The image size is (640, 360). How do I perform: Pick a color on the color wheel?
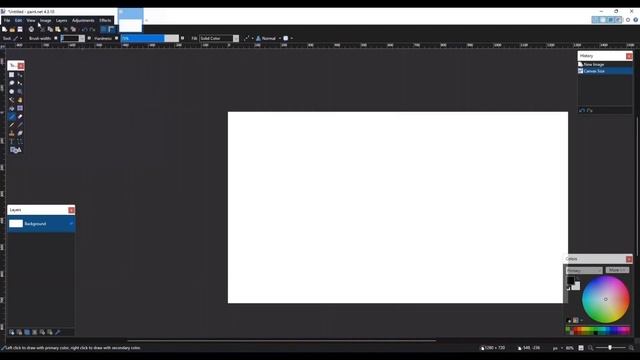pos(606,299)
